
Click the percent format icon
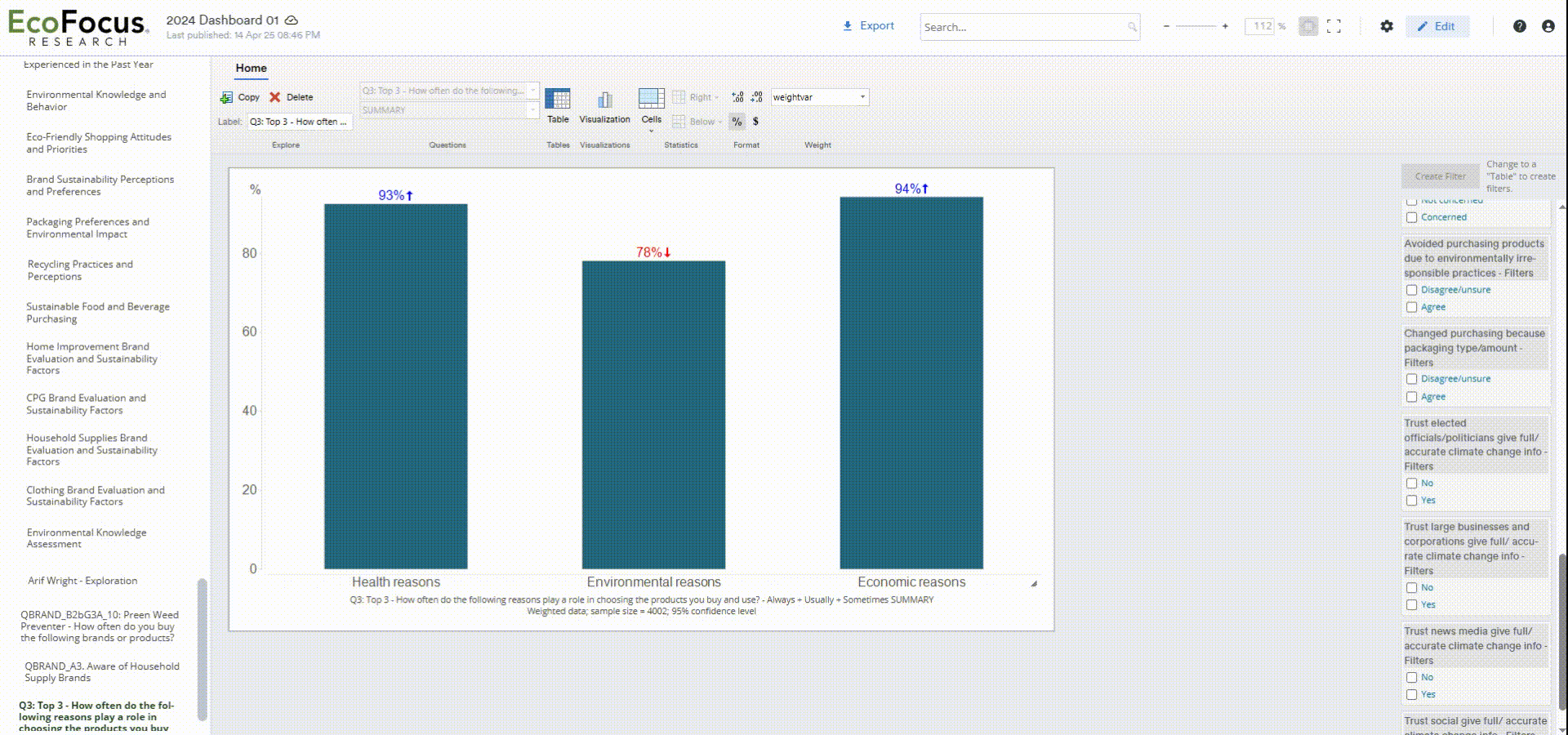pyautogui.click(x=737, y=122)
